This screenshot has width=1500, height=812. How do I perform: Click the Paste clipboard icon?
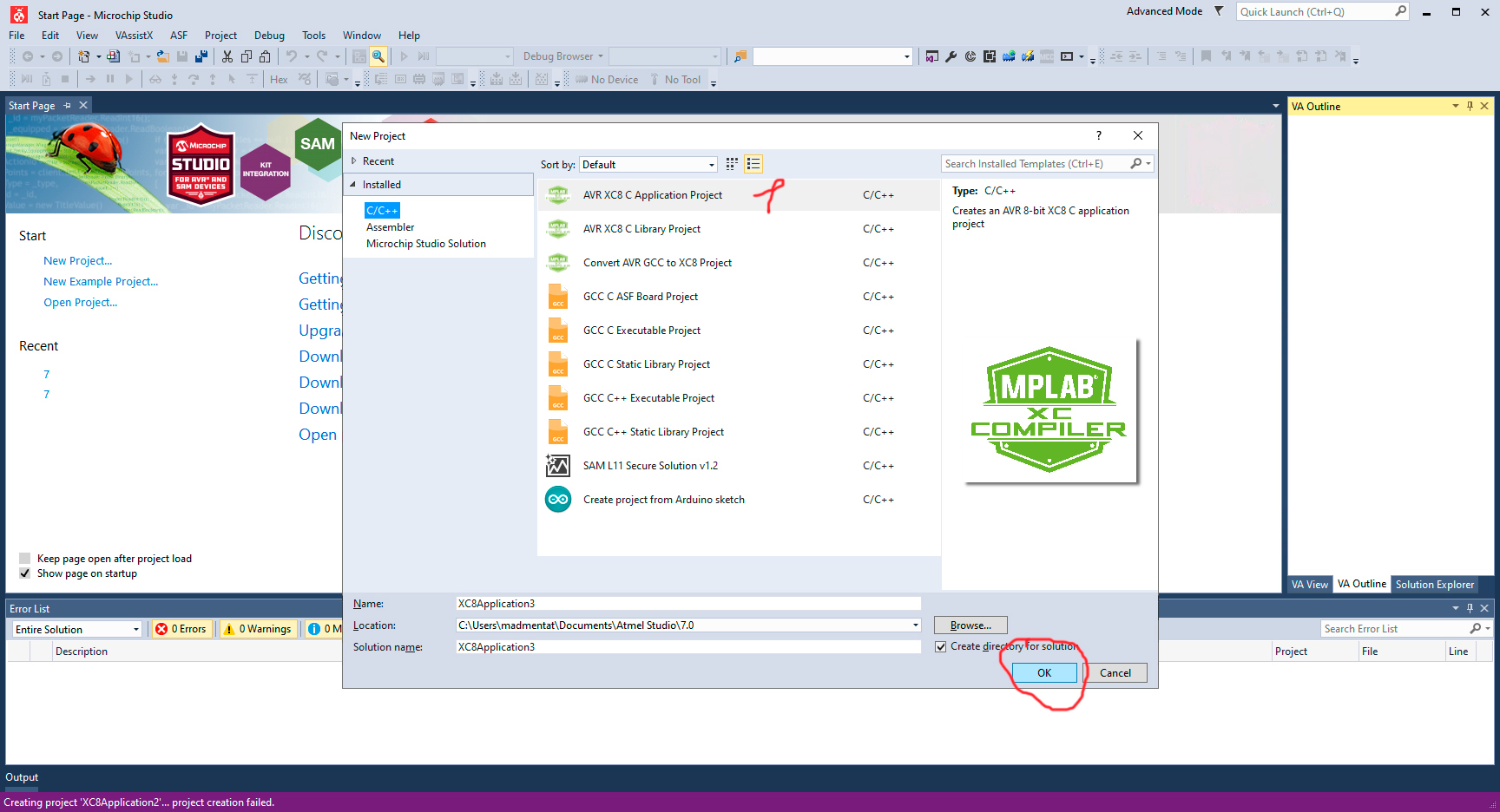click(266, 56)
